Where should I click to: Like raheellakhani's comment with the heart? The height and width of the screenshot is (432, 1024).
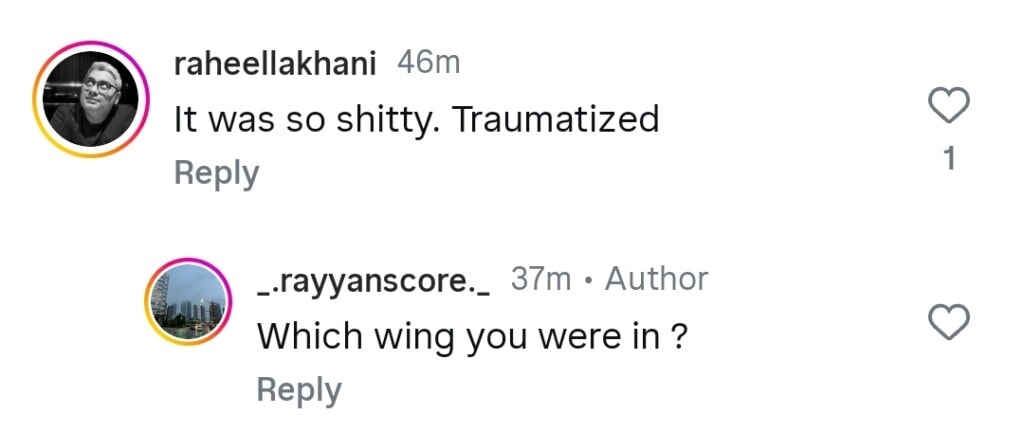950,105
